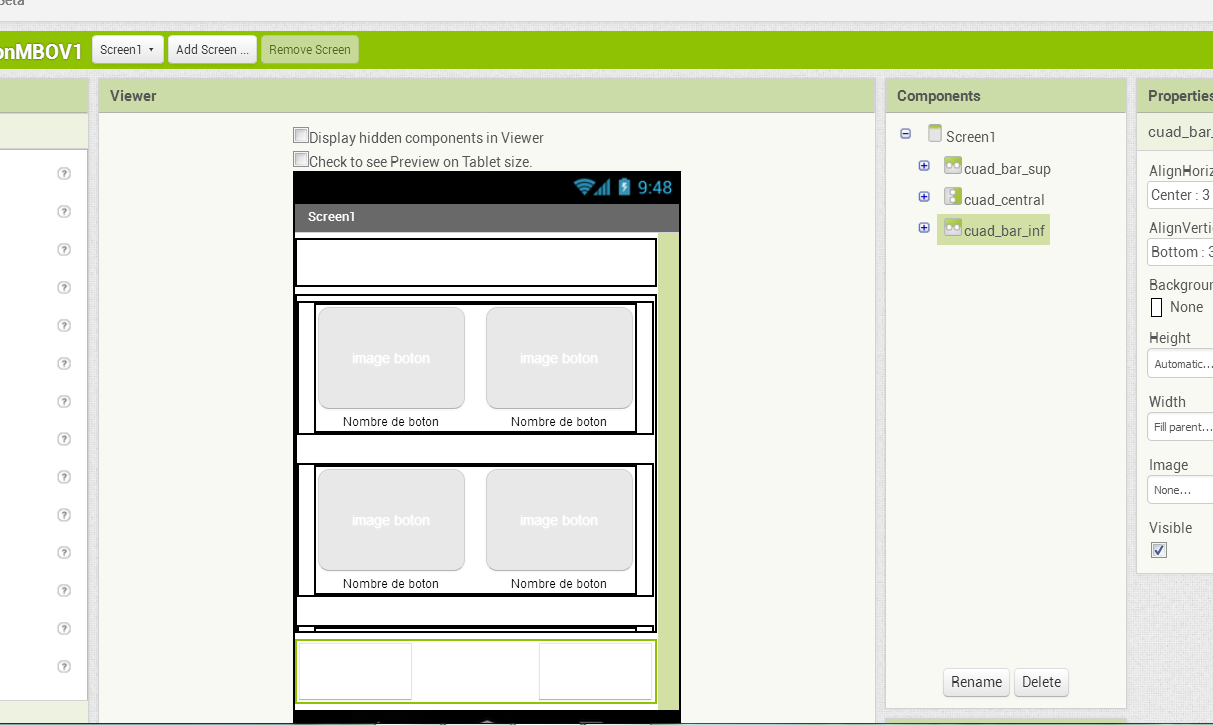Image resolution: width=1213 pixels, height=725 pixels.
Task: Open the BackgroundColor None color swatch
Action: (x=1157, y=306)
